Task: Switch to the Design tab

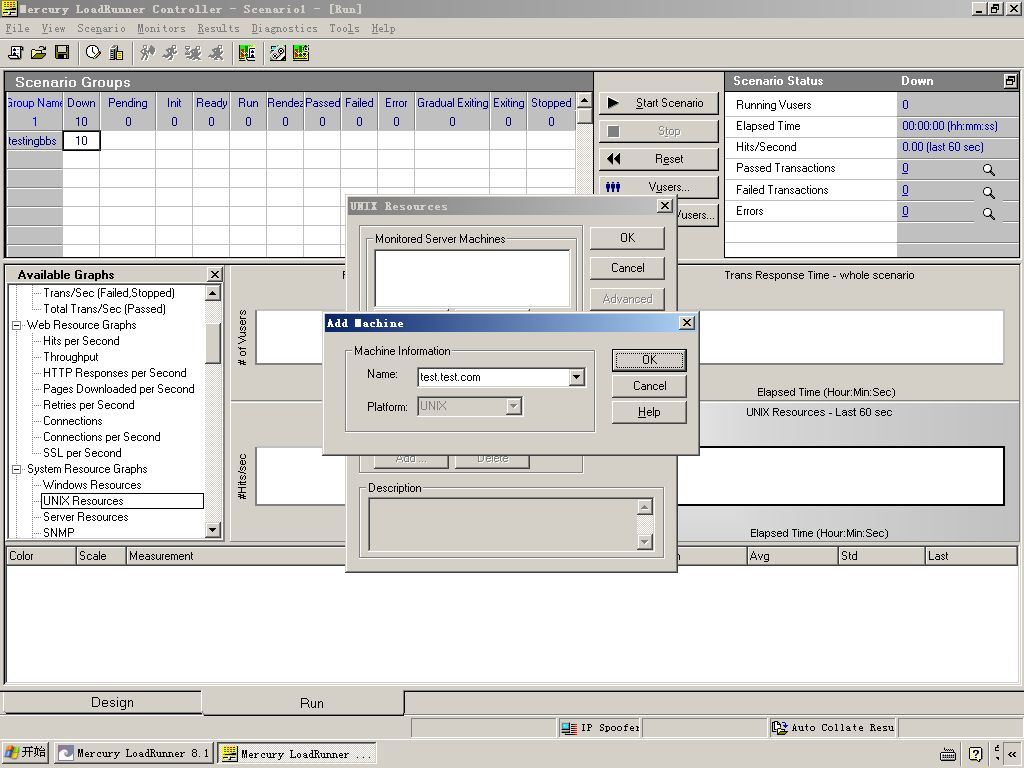Action: 103,703
